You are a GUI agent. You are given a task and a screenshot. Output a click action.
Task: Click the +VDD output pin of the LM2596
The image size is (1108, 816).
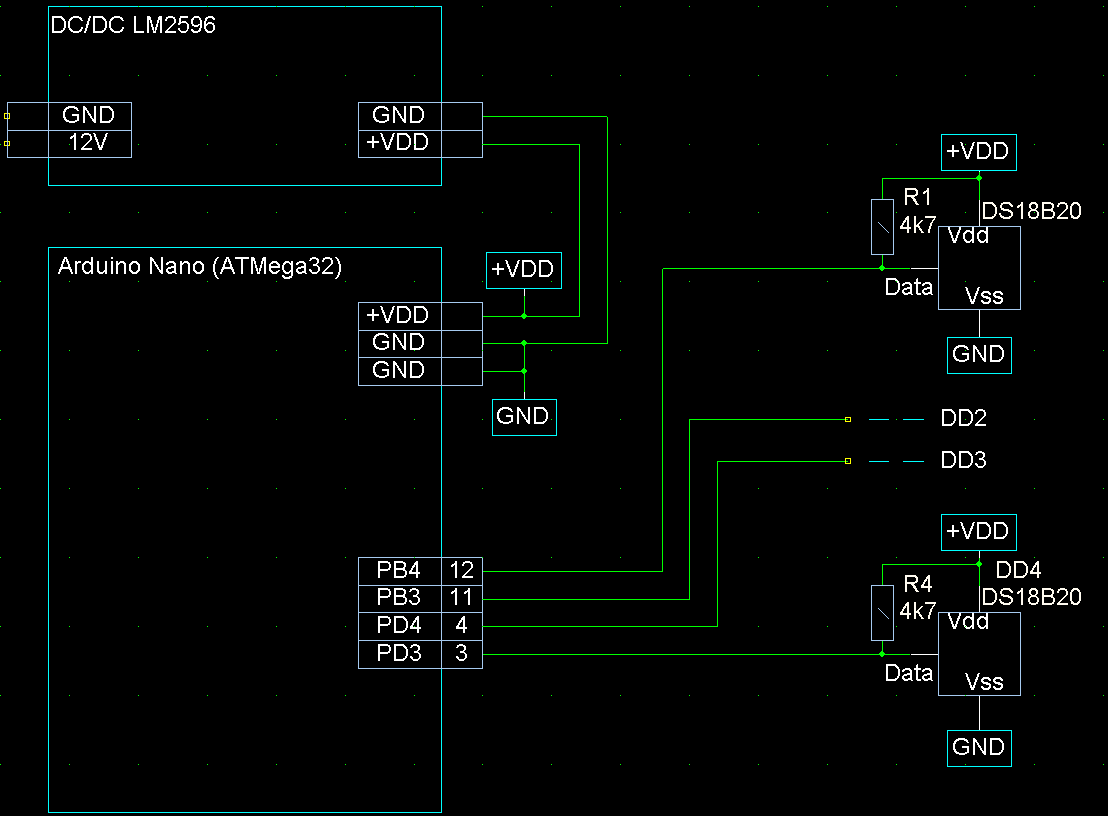[x=398, y=143]
